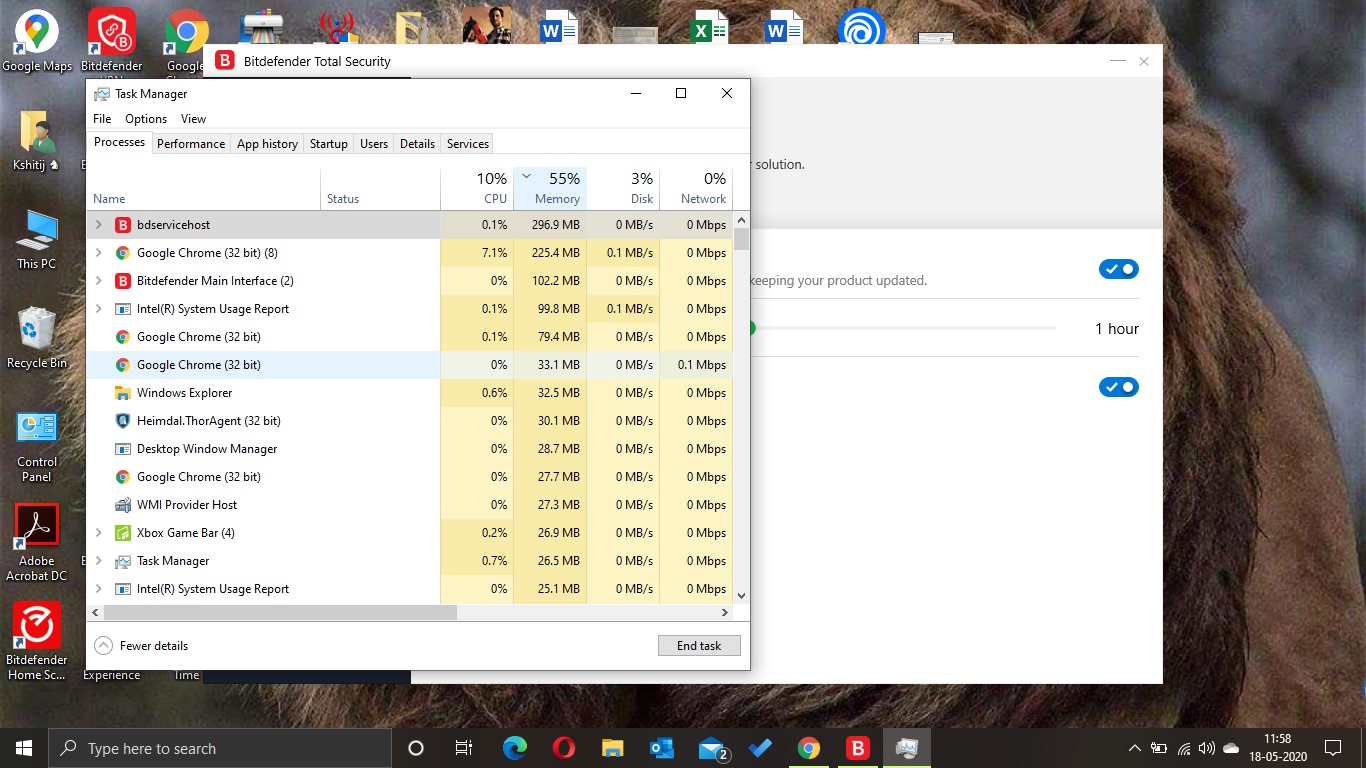This screenshot has height=768, width=1366.
Task: Launch Microsoft Edge from the taskbar
Action: pos(515,748)
